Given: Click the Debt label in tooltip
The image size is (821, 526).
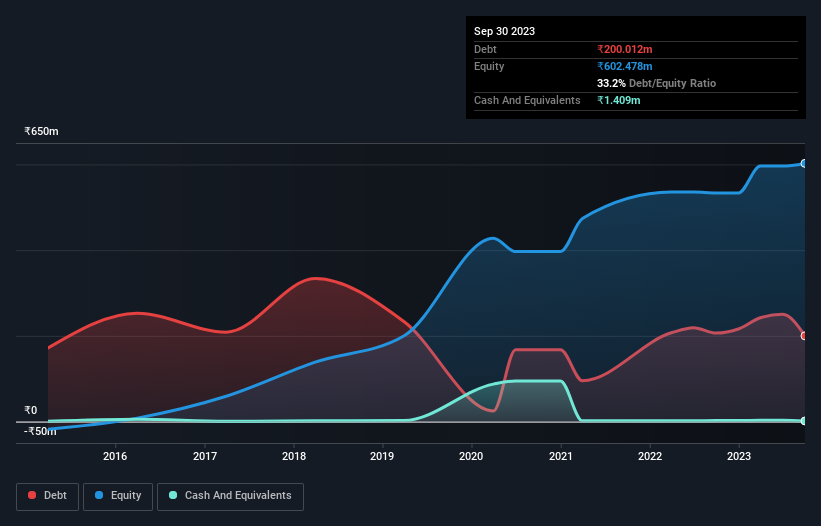Looking at the screenshot, I should [x=485, y=49].
